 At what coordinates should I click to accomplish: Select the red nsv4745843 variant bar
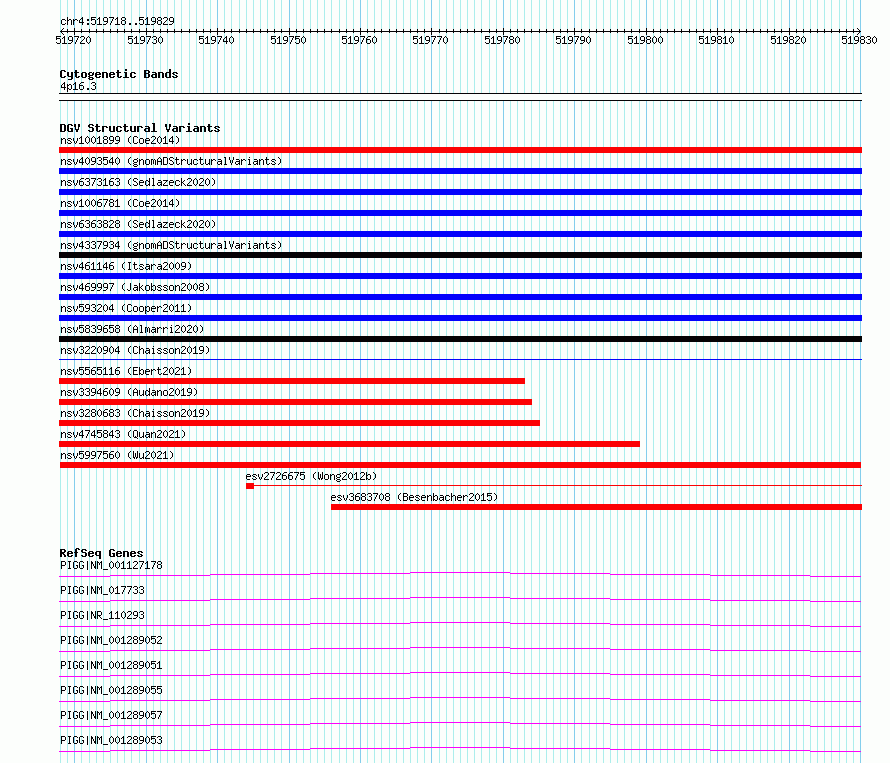349,444
